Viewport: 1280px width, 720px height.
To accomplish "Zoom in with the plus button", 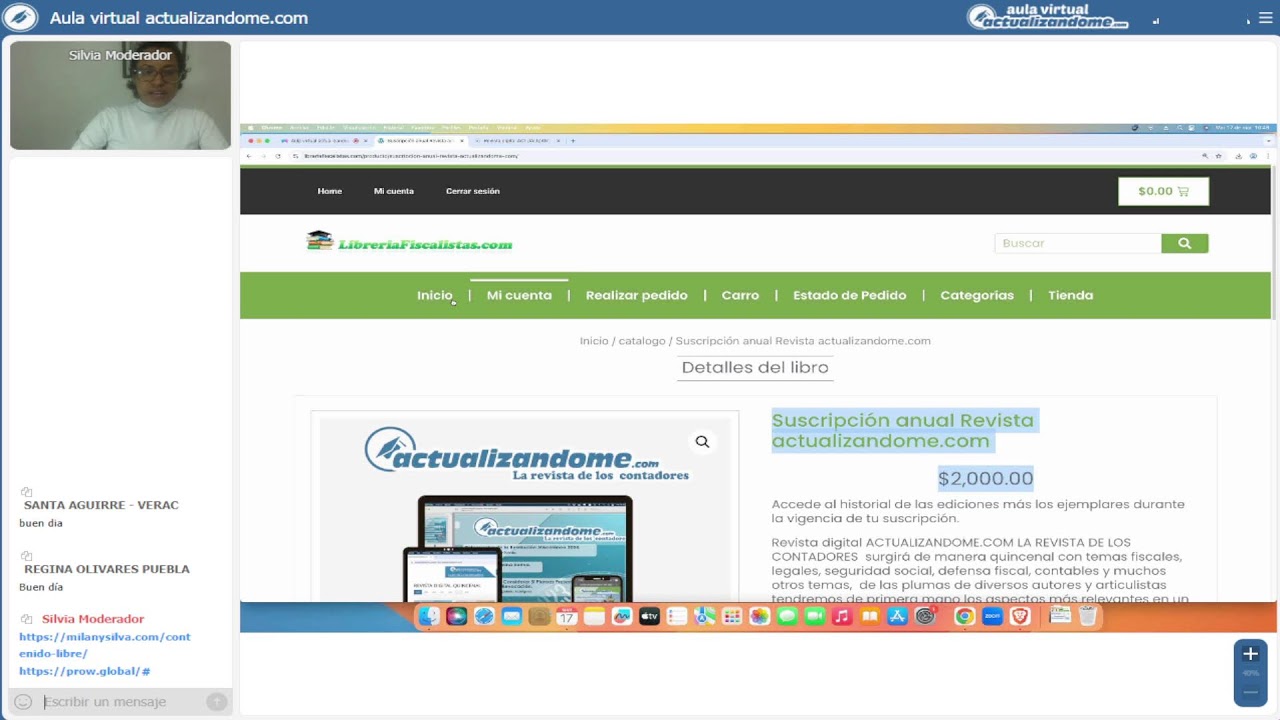I will point(1250,654).
